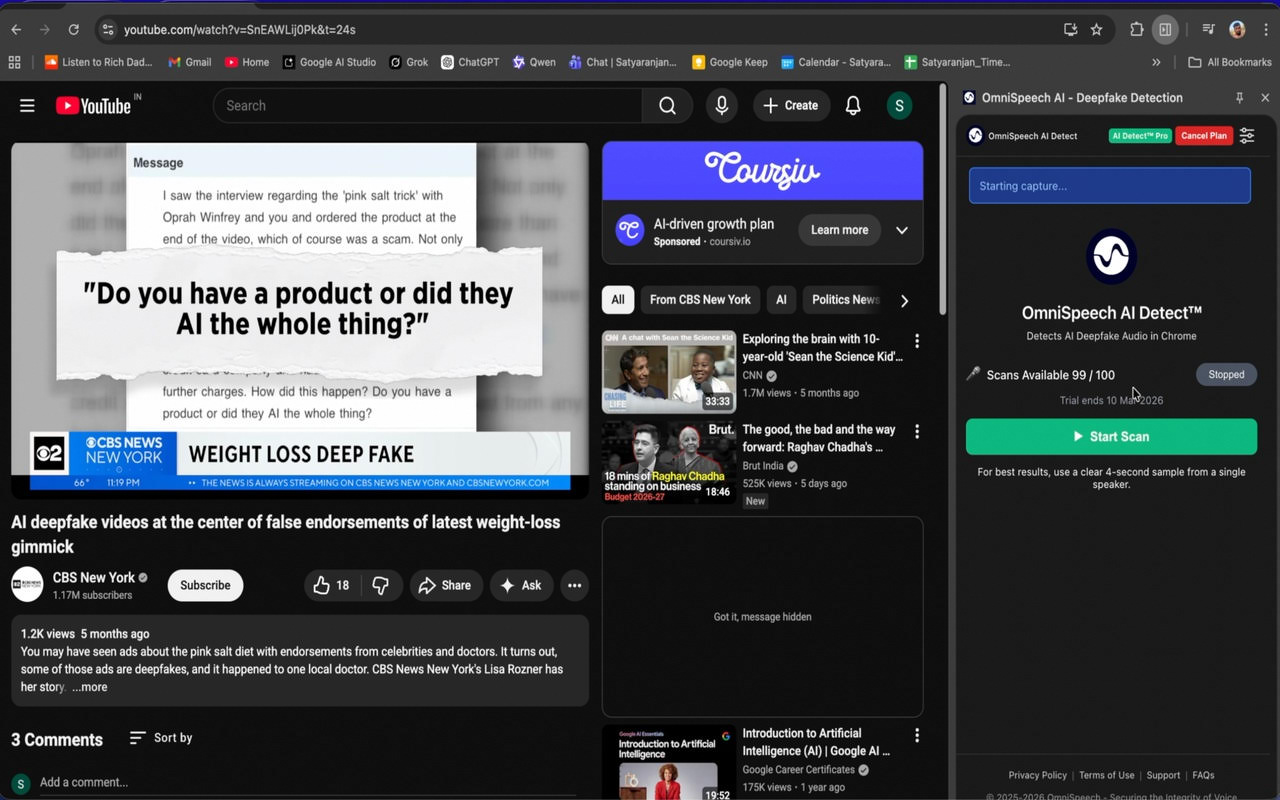Open the apps grid in bookmarks bar
Viewport: 1280px width, 800px height.
(14, 62)
